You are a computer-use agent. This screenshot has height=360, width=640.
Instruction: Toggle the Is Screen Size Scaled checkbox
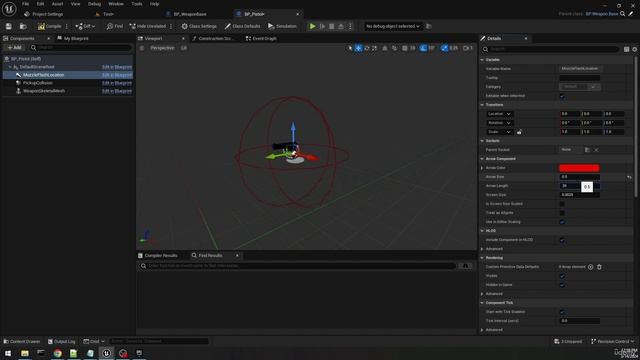(x=562, y=204)
